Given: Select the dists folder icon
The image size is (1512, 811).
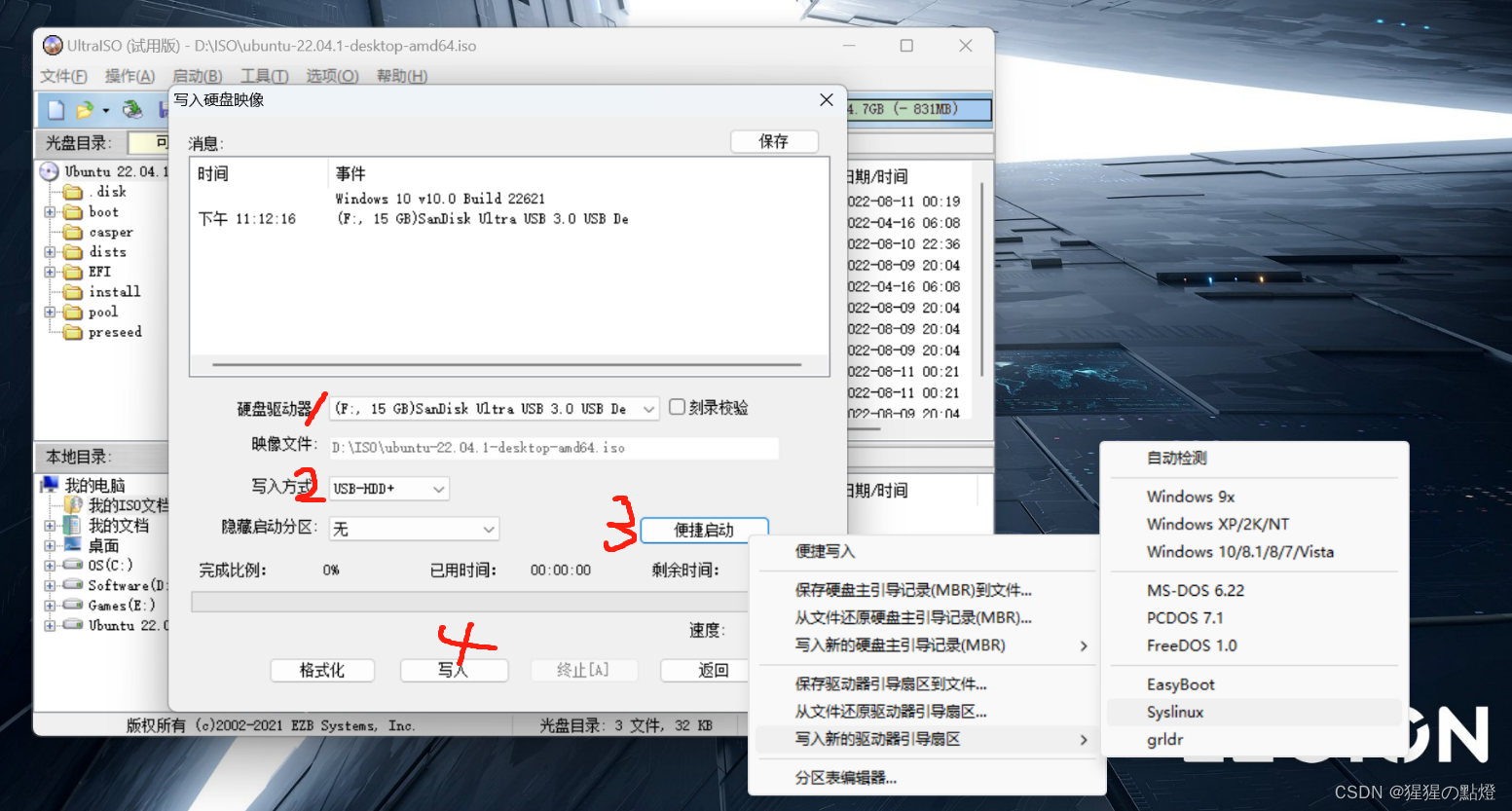Looking at the screenshot, I should tap(73, 252).
